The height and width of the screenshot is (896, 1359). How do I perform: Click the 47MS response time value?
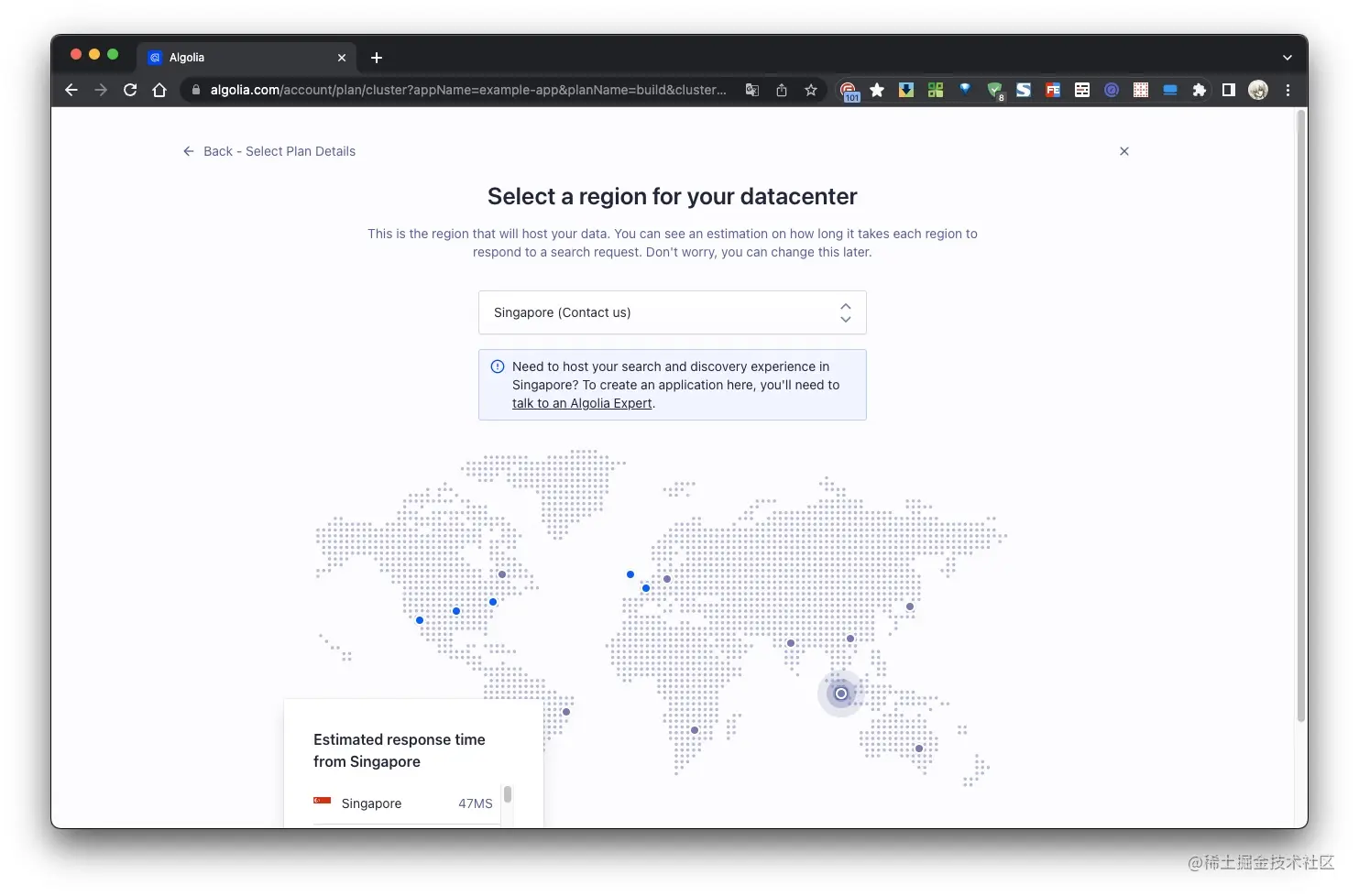click(476, 803)
